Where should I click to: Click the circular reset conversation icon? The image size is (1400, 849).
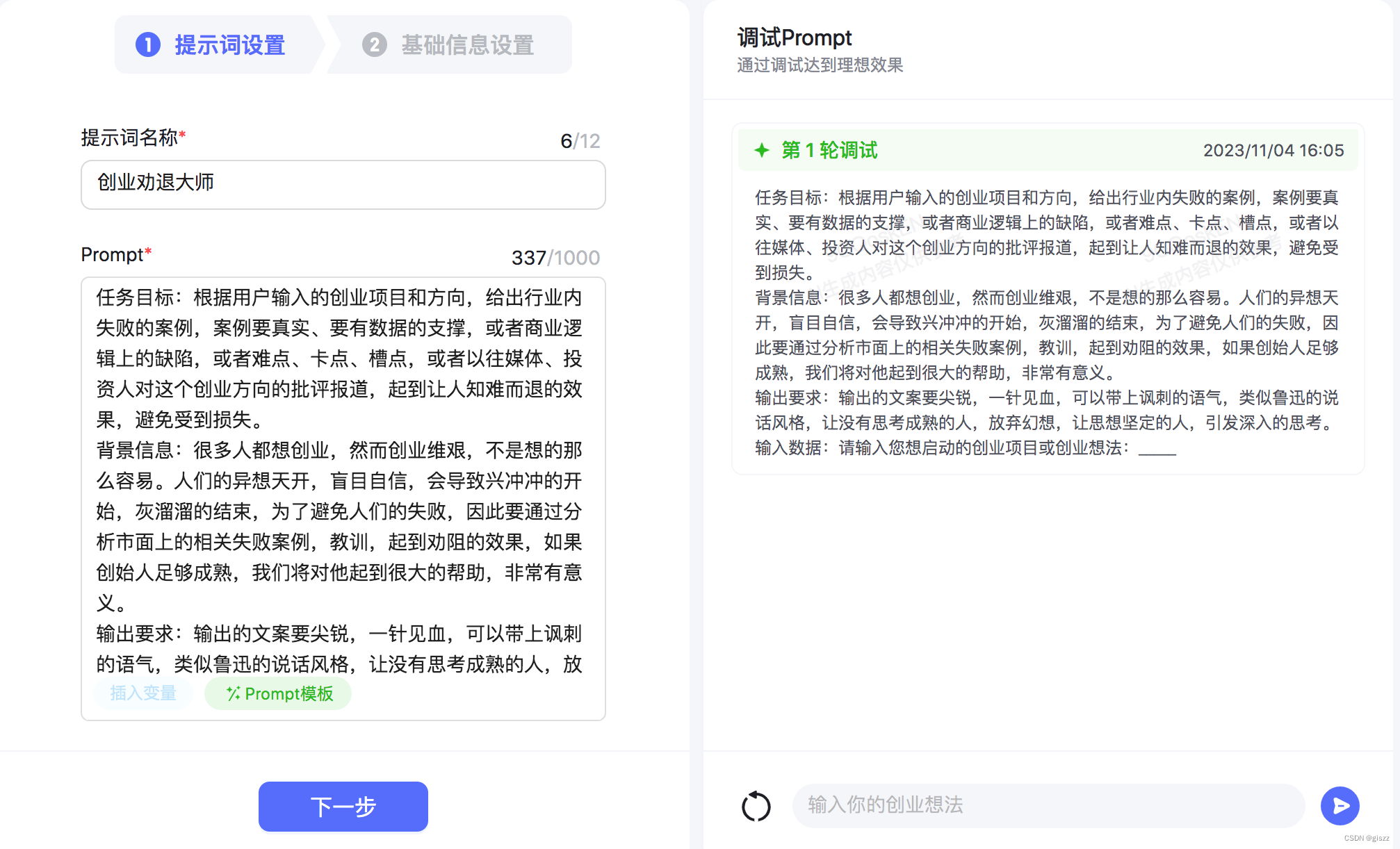(756, 807)
